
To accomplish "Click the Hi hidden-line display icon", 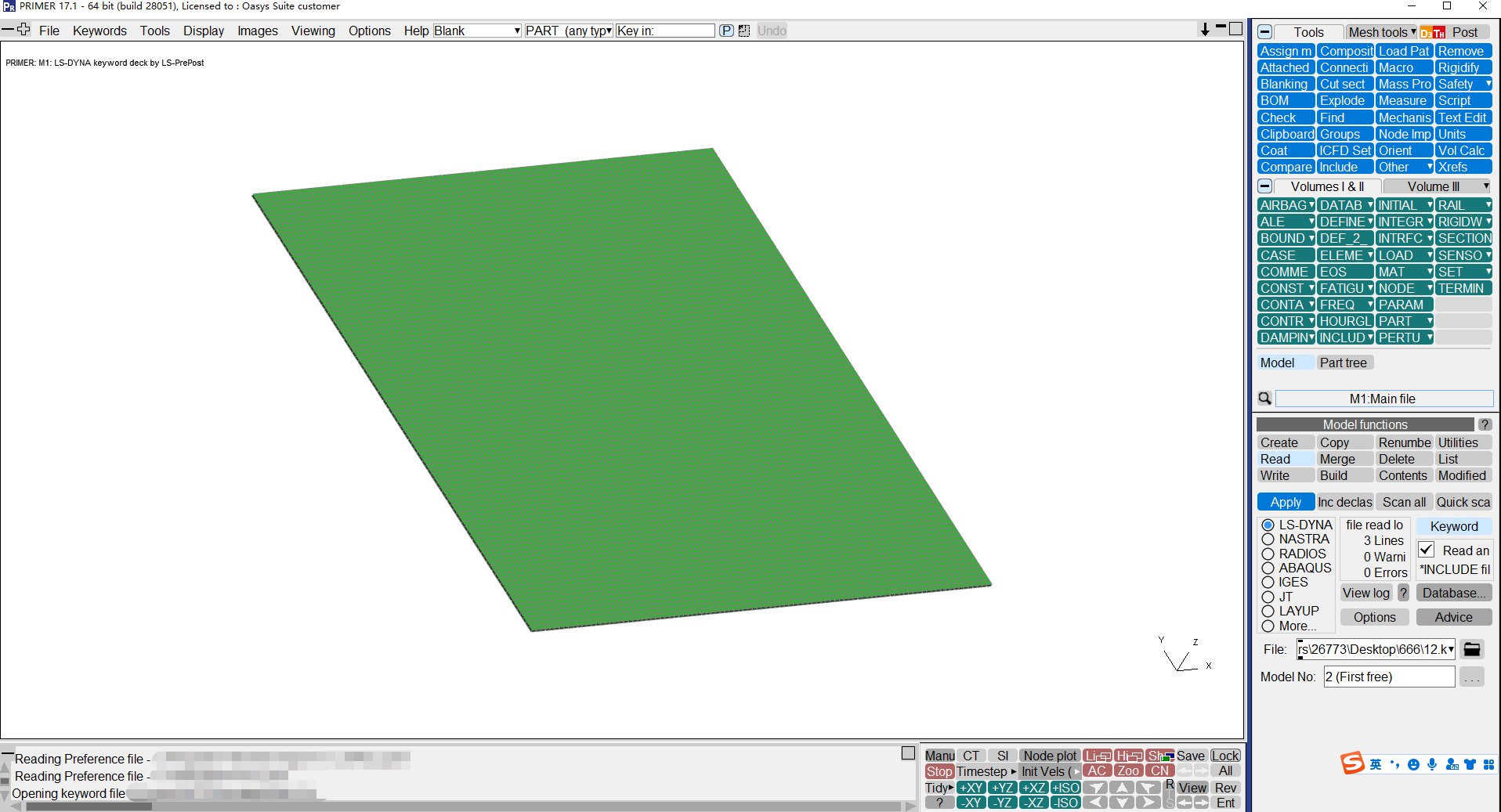I will click(1129, 756).
